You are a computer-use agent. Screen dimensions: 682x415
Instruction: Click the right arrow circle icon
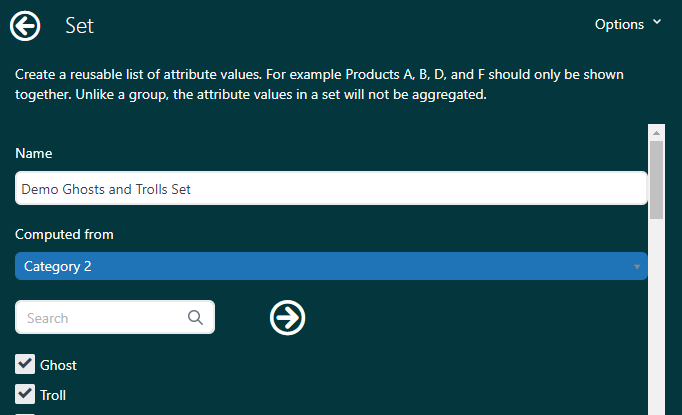(x=288, y=318)
